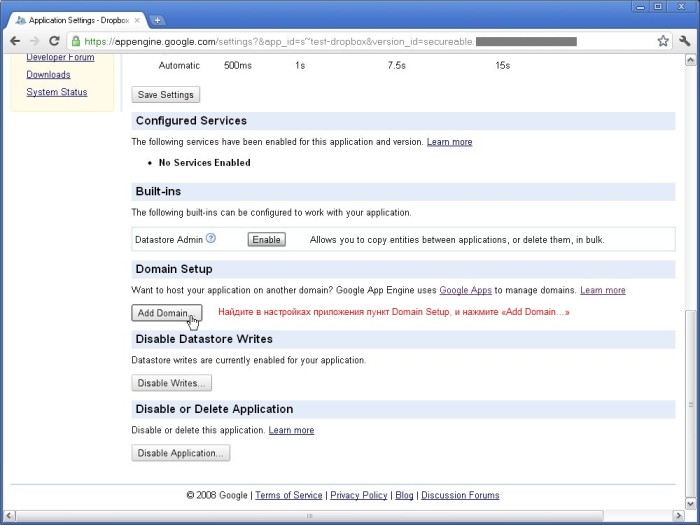Click the 500ms slider label
Image resolution: width=700 pixels, height=525 pixels.
point(238,66)
